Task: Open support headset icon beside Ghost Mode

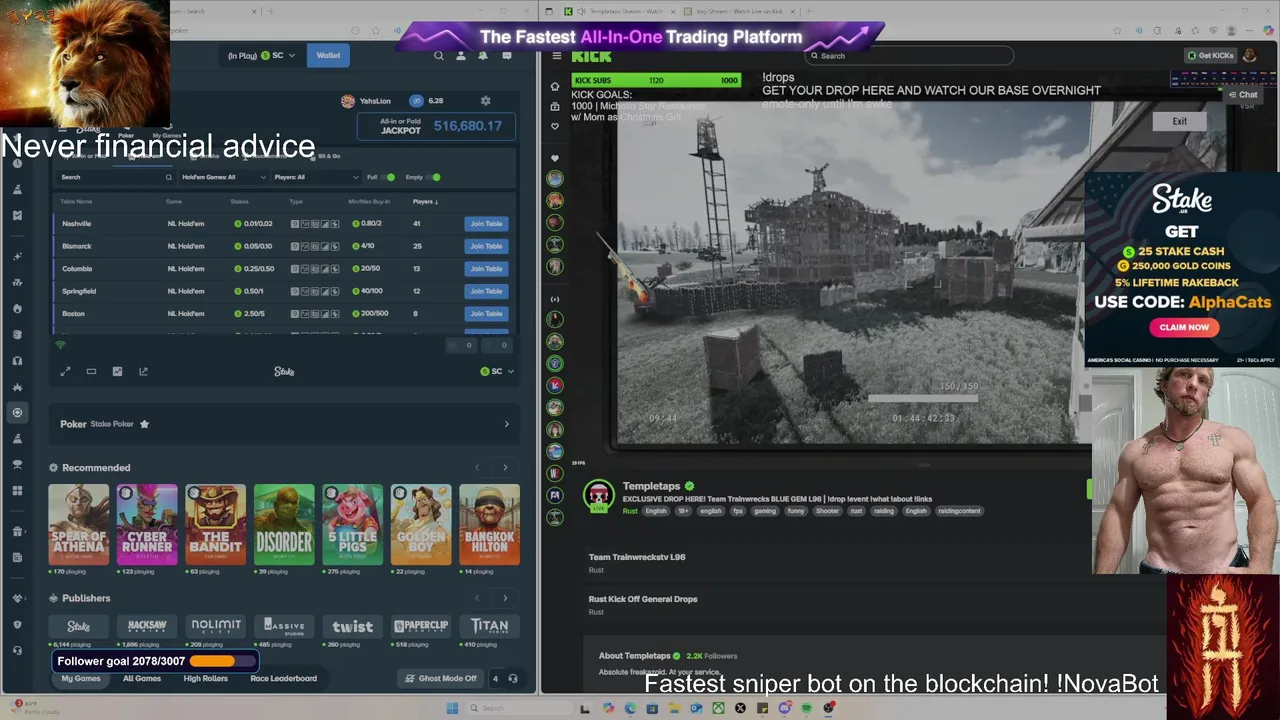Action: [513, 678]
